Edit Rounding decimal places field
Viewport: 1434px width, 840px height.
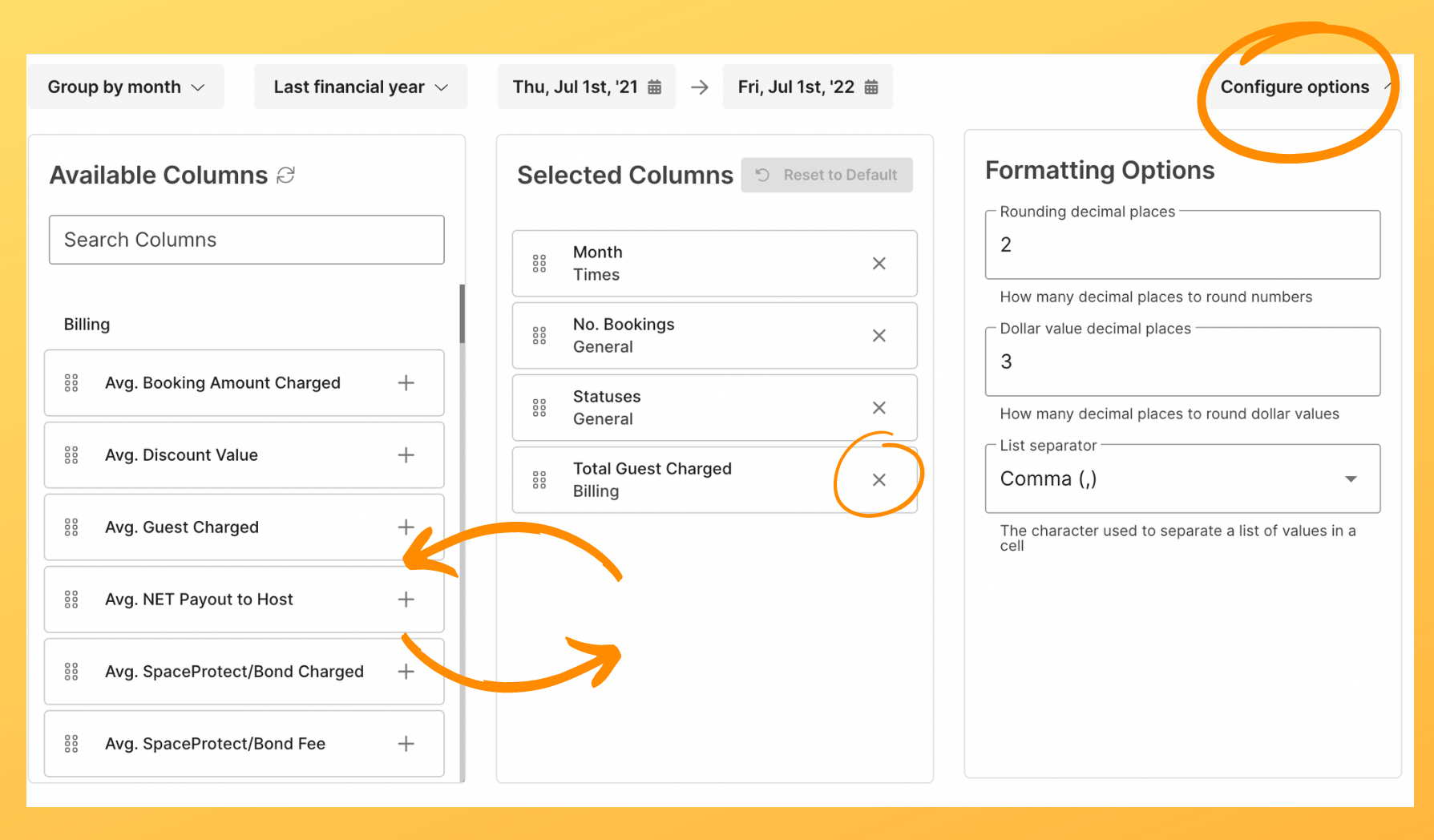coord(1183,245)
